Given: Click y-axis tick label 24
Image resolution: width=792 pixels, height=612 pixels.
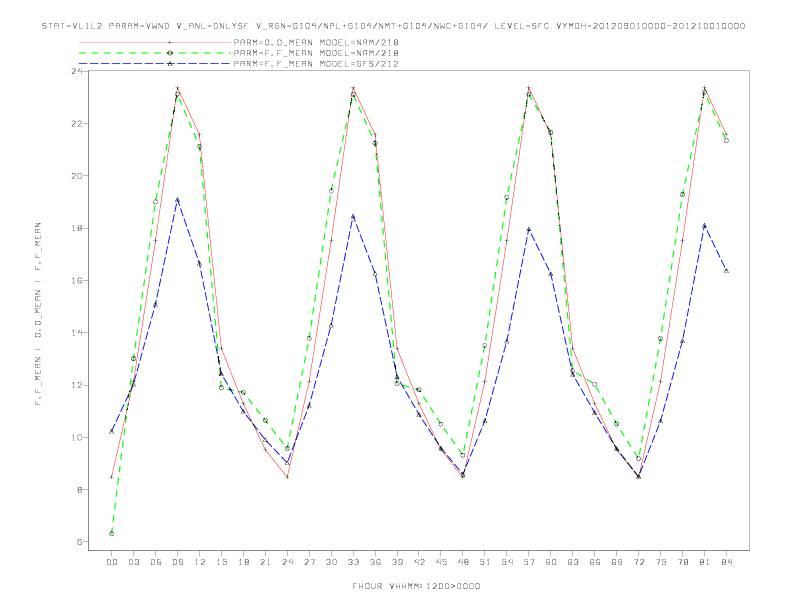Looking at the screenshot, I should (x=77, y=71).
